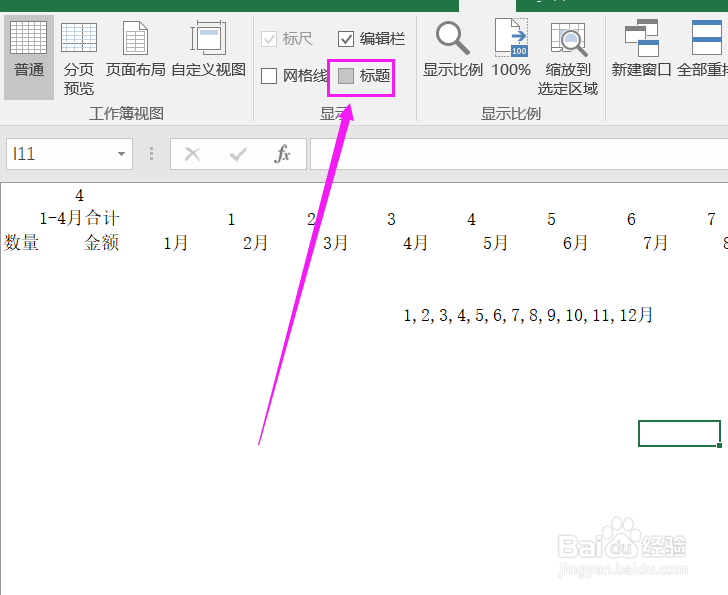Toggle the disabled Ruler (标尺) checkbox

coord(269,39)
